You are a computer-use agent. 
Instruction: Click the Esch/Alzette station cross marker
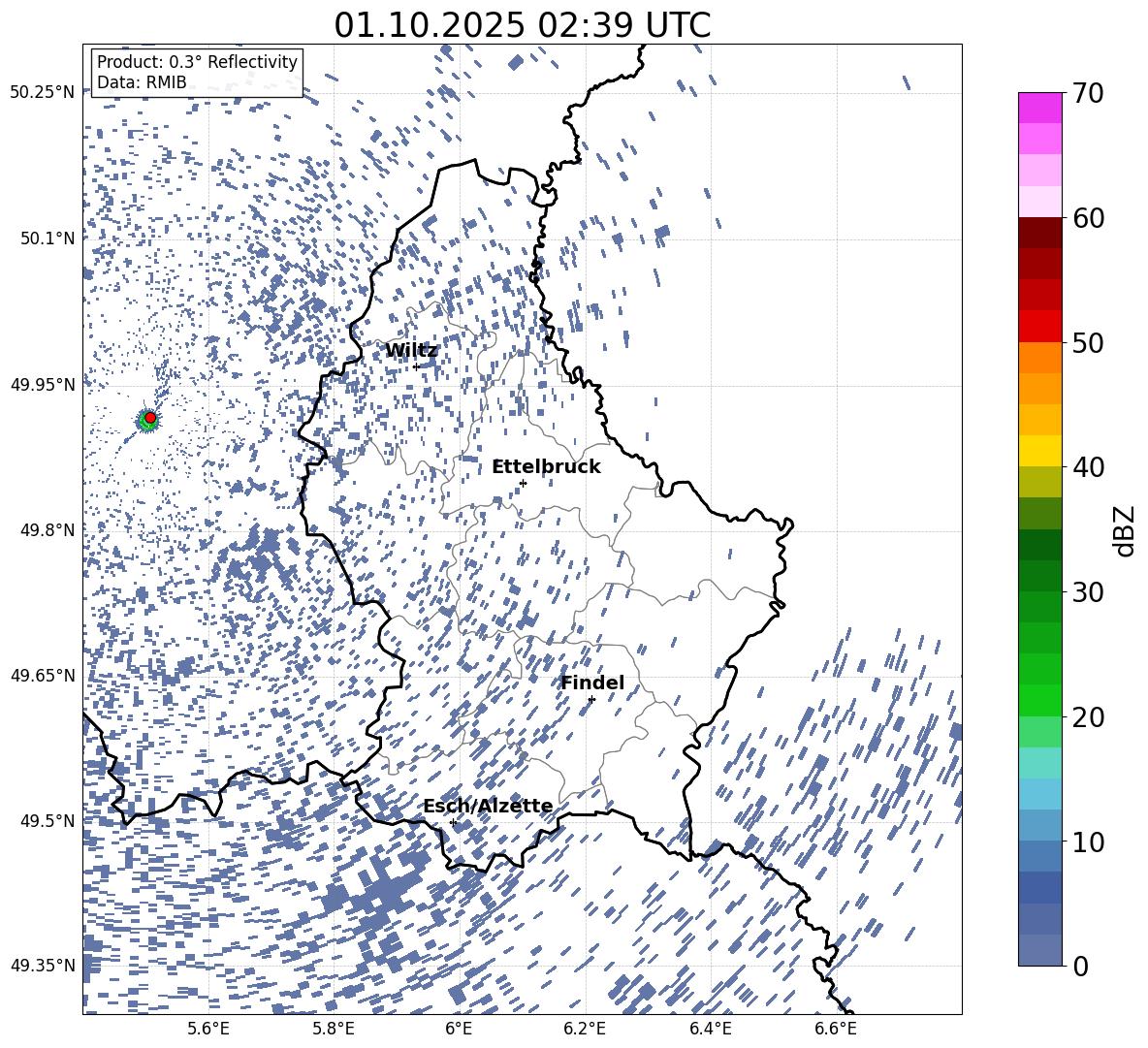point(453,822)
